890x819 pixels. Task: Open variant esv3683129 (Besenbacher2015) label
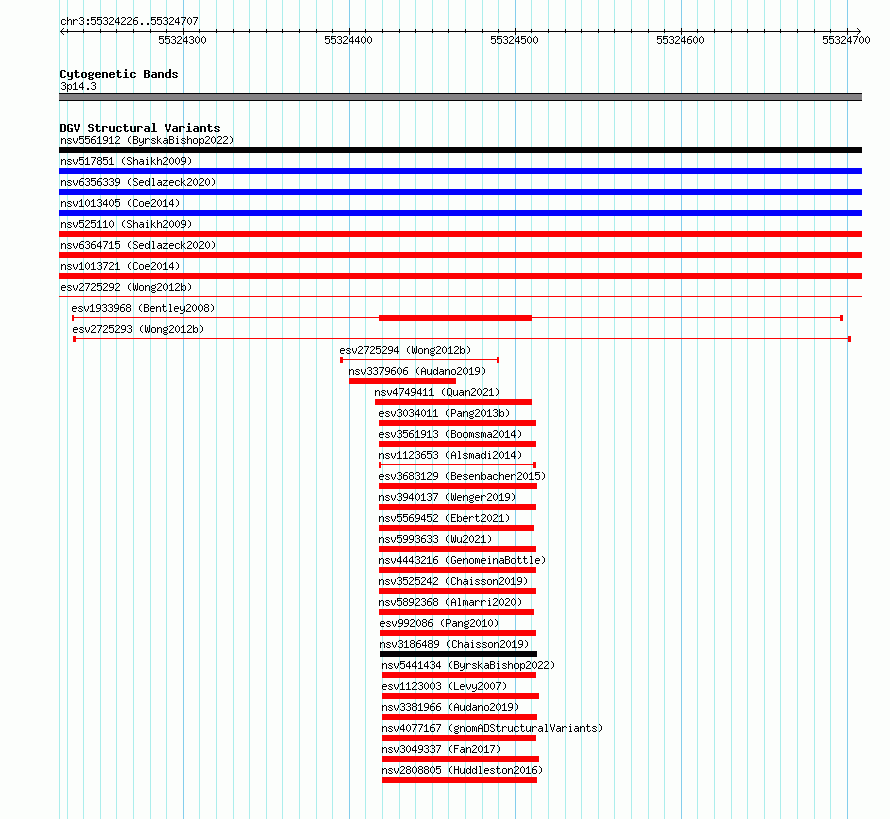(x=462, y=476)
